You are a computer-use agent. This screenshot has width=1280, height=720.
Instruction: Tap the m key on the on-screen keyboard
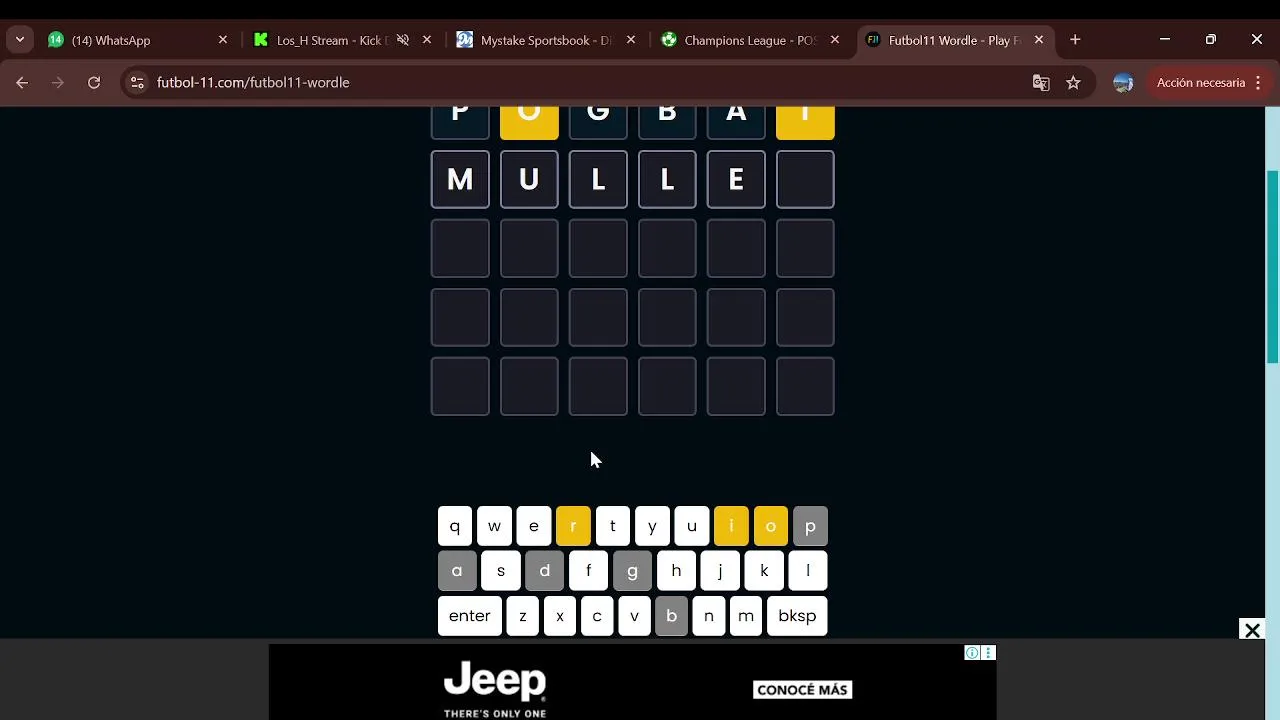pyautogui.click(x=746, y=616)
